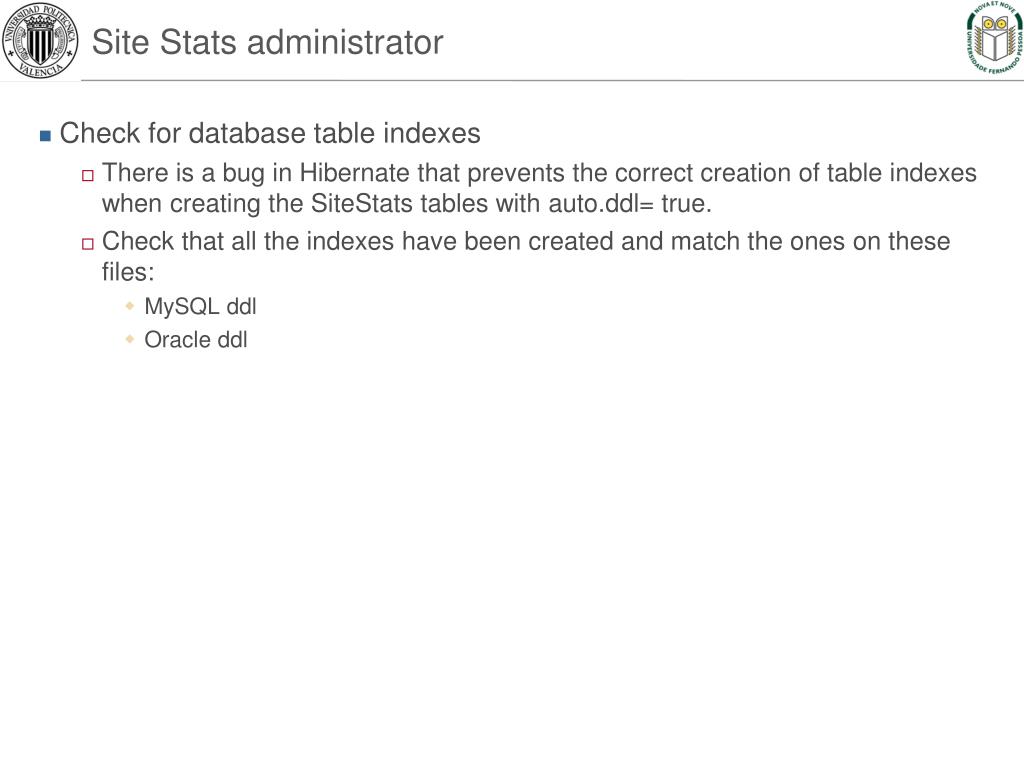Image resolution: width=1024 pixels, height=768 pixels.
Task: Click the horizontal divider line under the title
Action: click(x=552, y=81)
